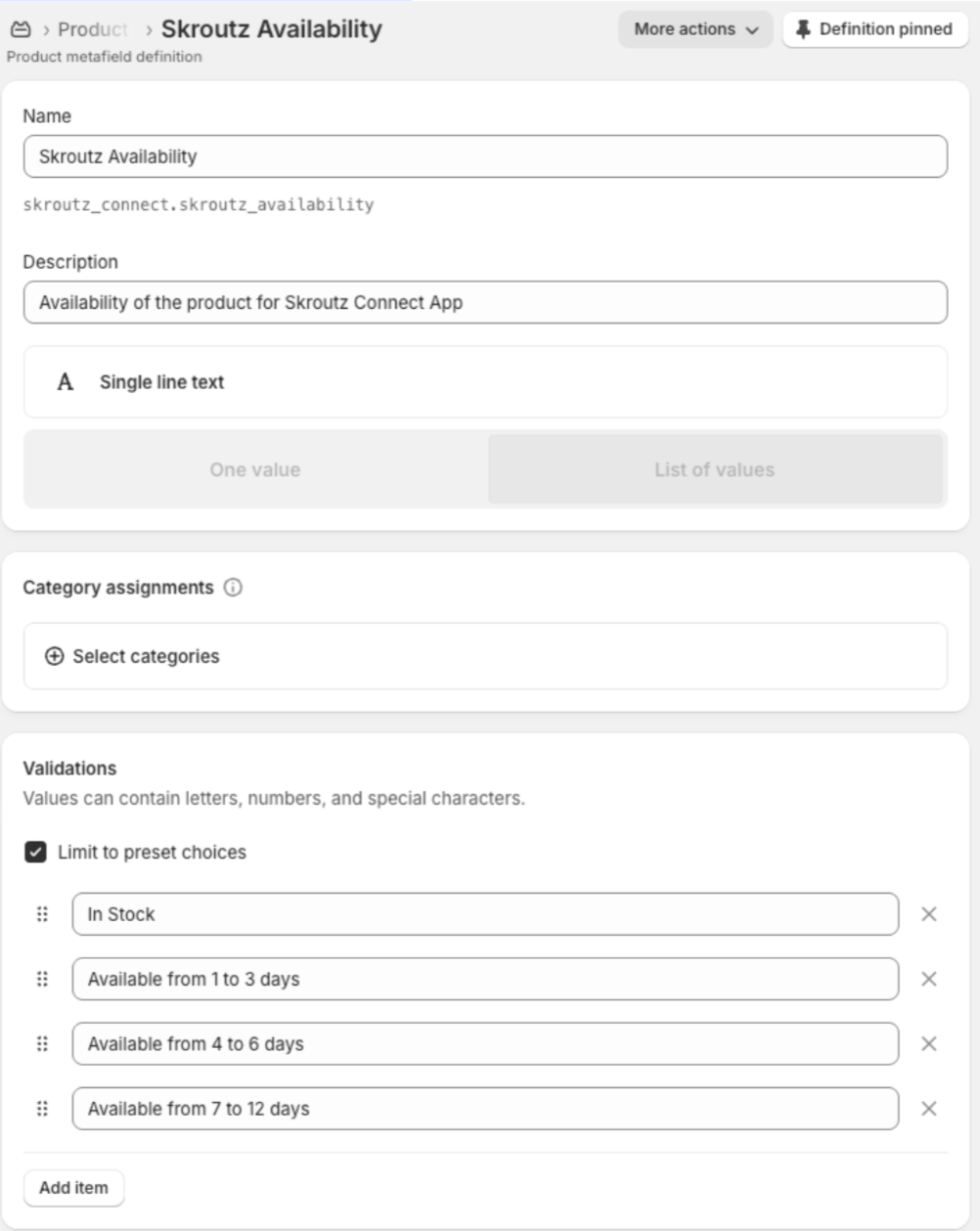Remove the 'Available from 1 to 3 days' choice

tap(928, 979)
